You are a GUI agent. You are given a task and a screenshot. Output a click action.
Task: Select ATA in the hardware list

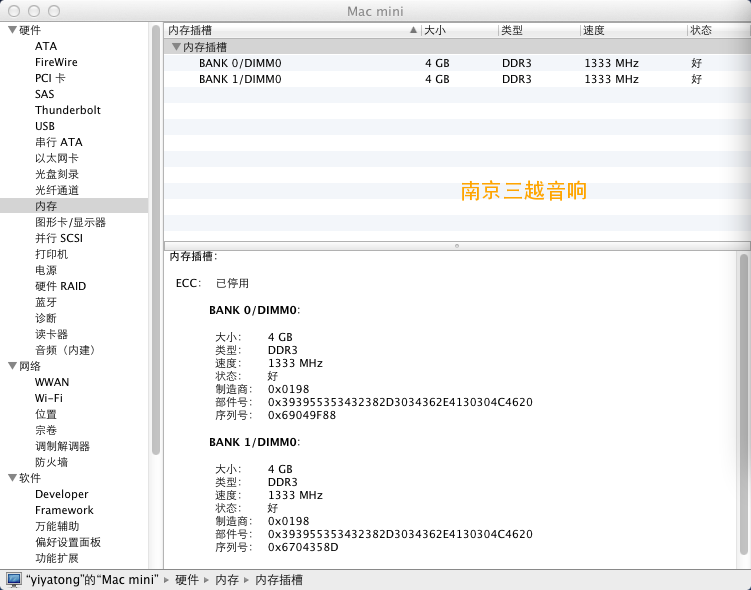46,46
